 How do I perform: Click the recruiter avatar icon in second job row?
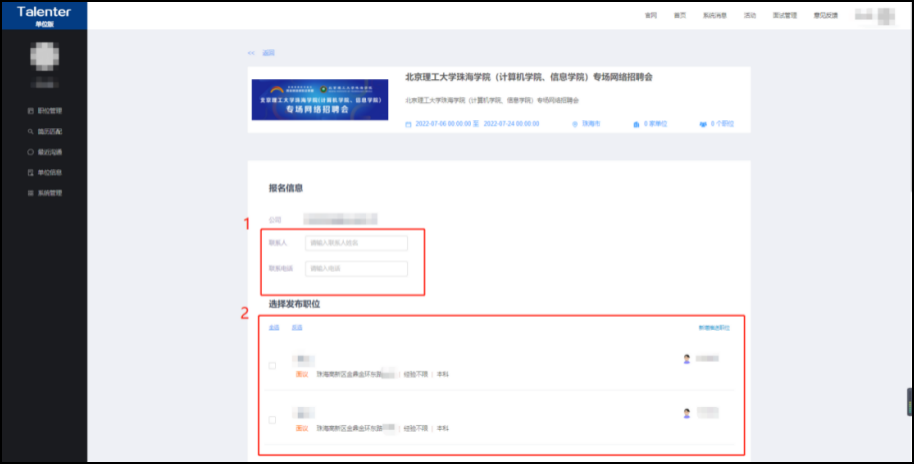687,413
